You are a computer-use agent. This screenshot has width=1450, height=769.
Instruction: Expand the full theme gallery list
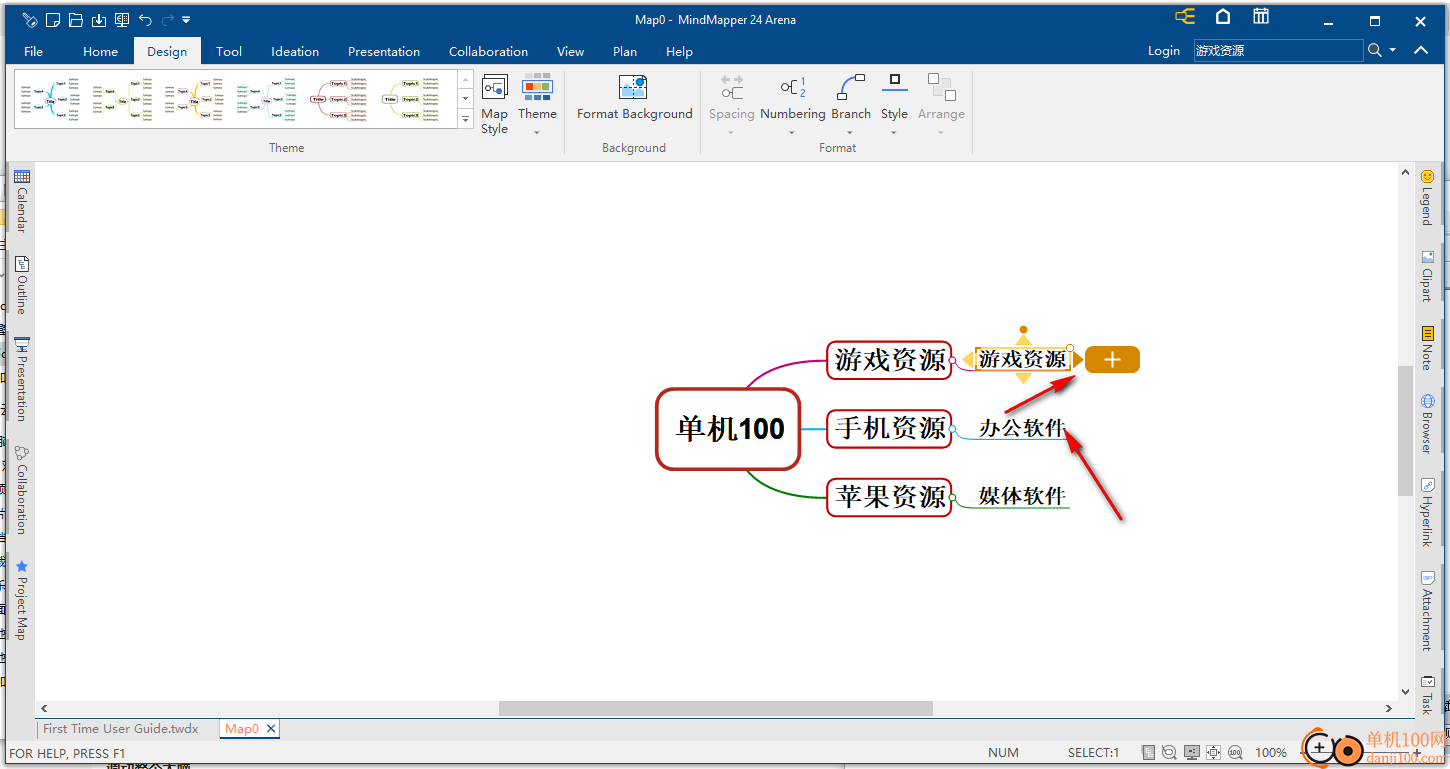click(x=466, y=120)
